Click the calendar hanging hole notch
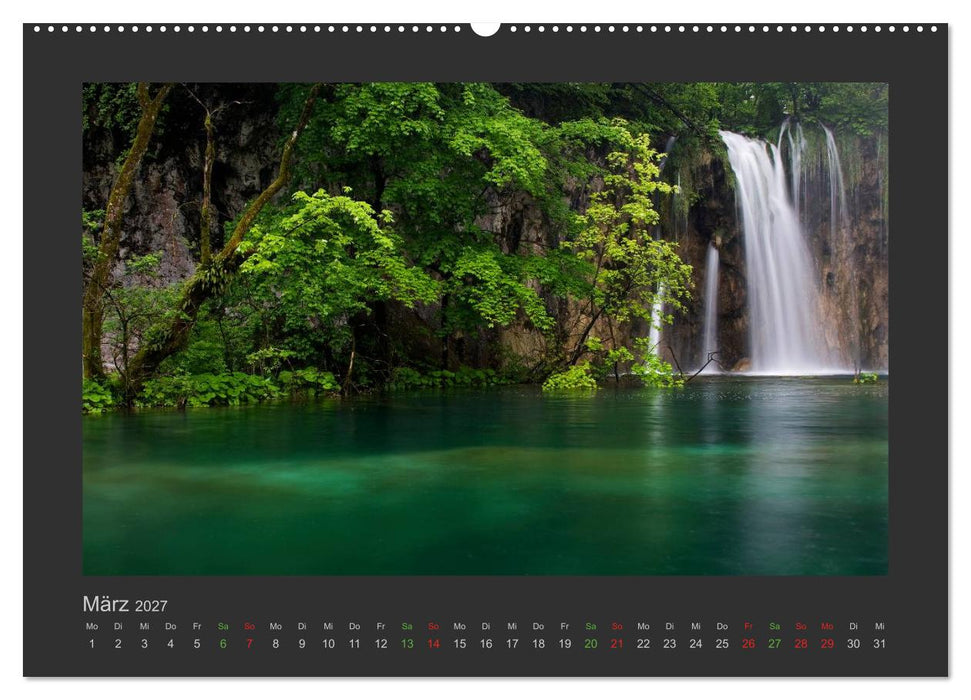The height and width of the screenshot is (700, 971). point(486,29)
